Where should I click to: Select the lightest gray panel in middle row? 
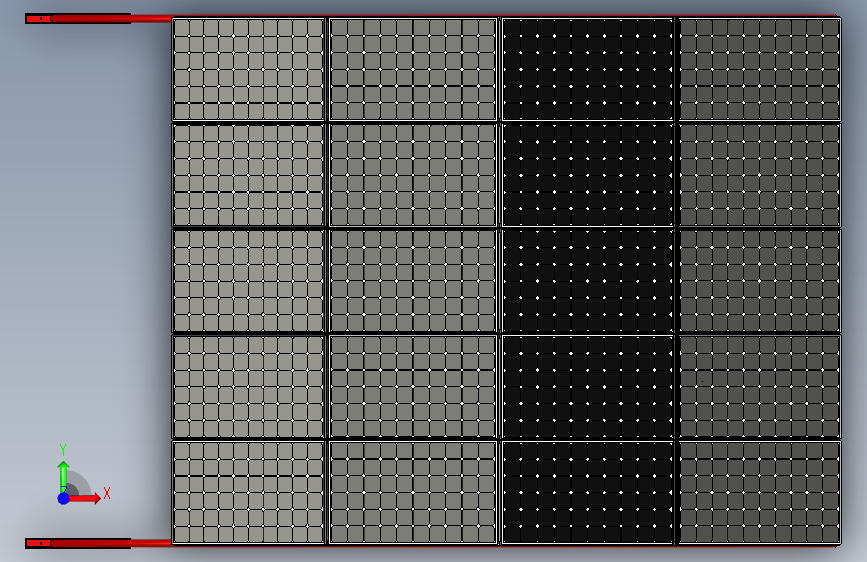(248, 281)
